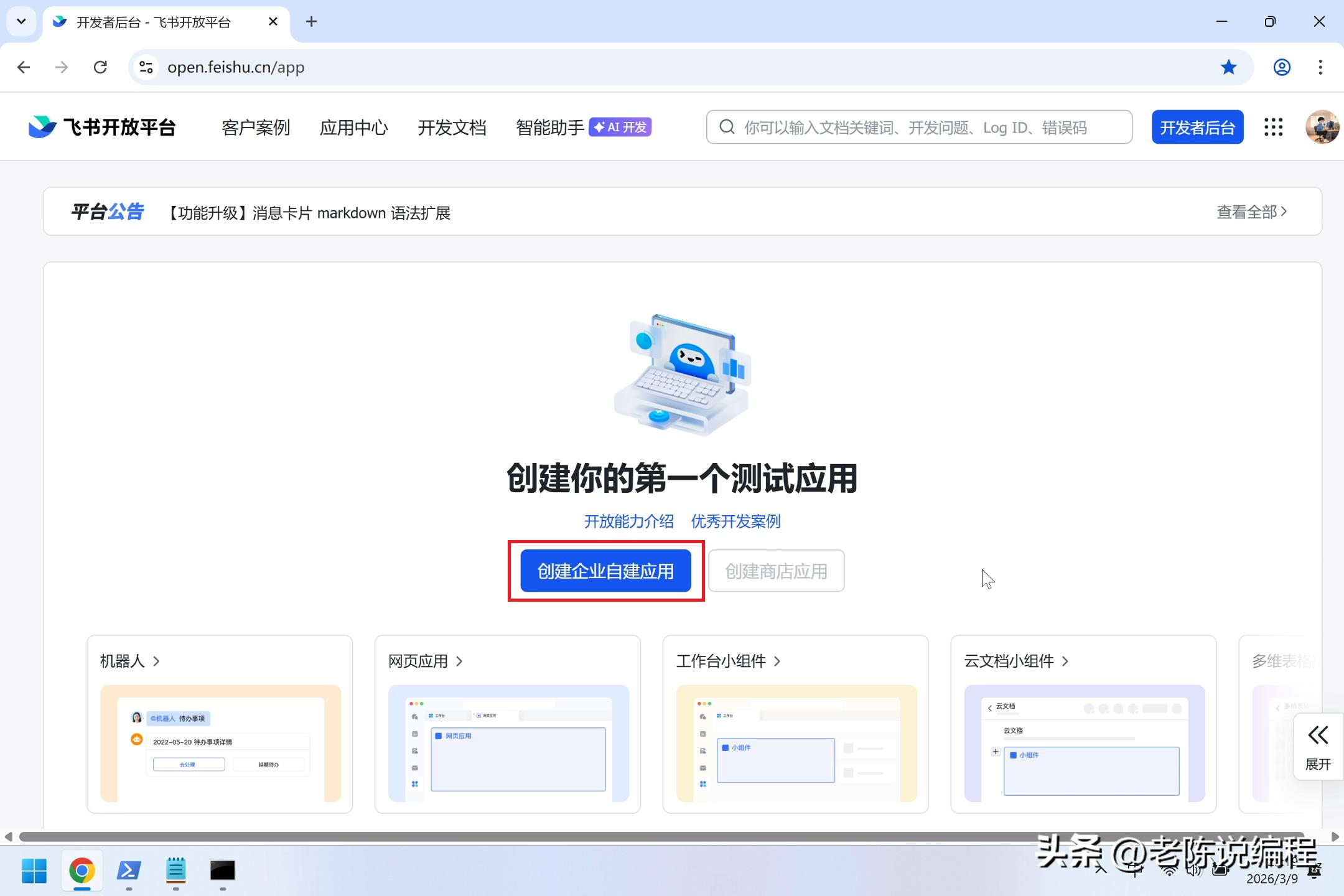Click the Feishu Open Platform logo
1344x896 pixels.
point(103,127)
